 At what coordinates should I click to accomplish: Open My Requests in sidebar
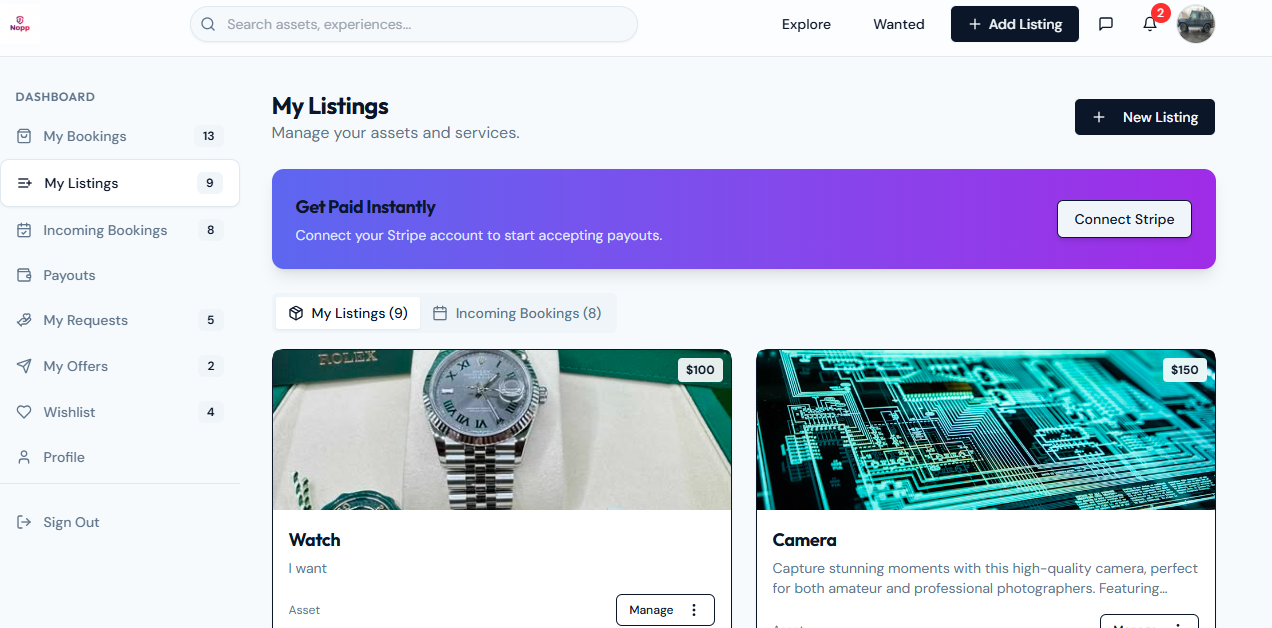click(x=85, y=320)
